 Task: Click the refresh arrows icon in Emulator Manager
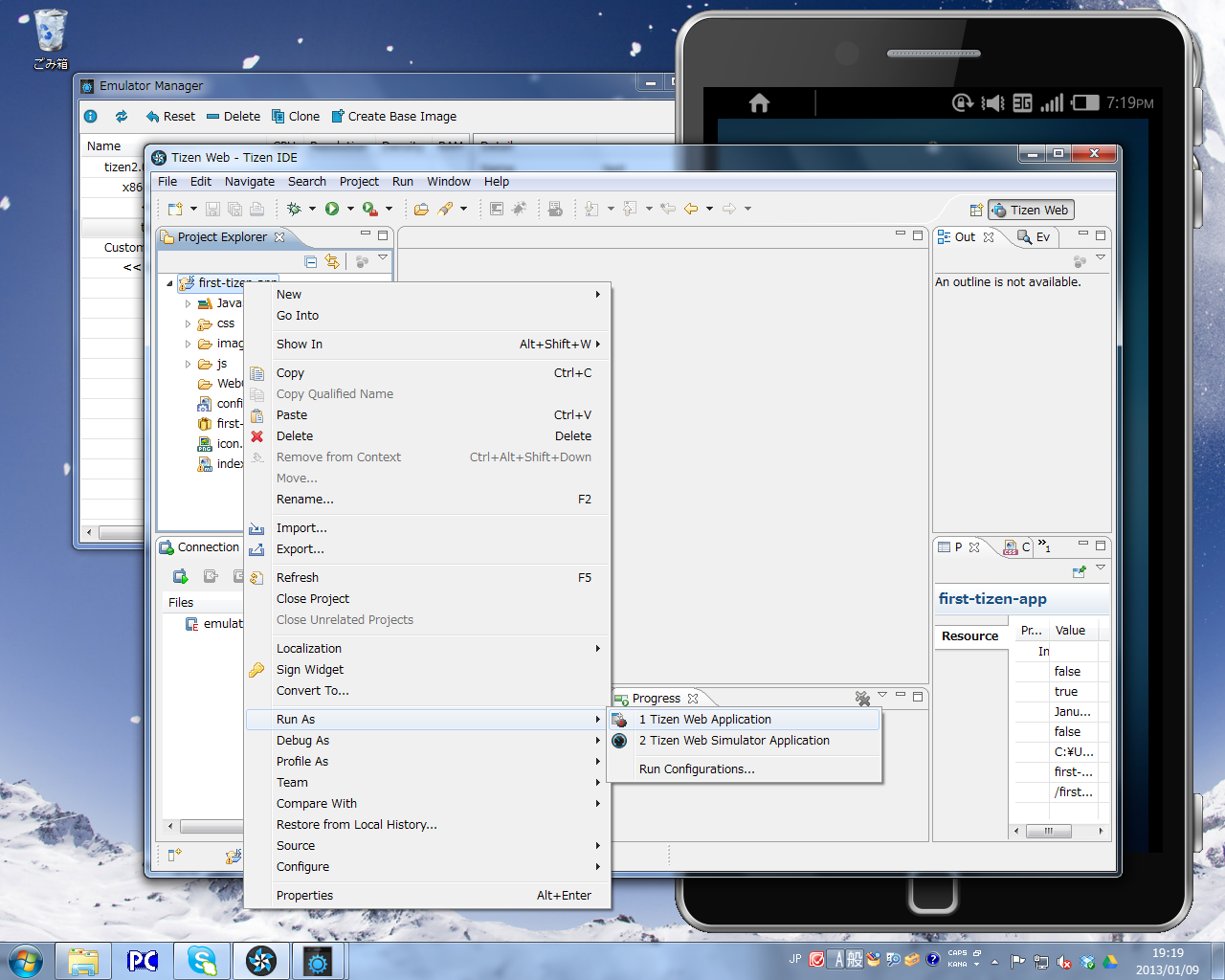click(x=122, y=117)
